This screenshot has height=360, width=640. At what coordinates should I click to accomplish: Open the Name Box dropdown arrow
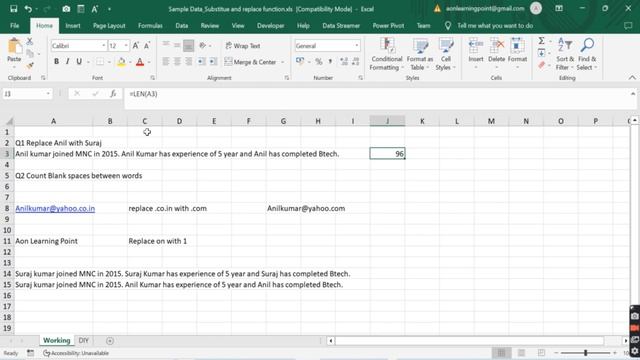48,94
